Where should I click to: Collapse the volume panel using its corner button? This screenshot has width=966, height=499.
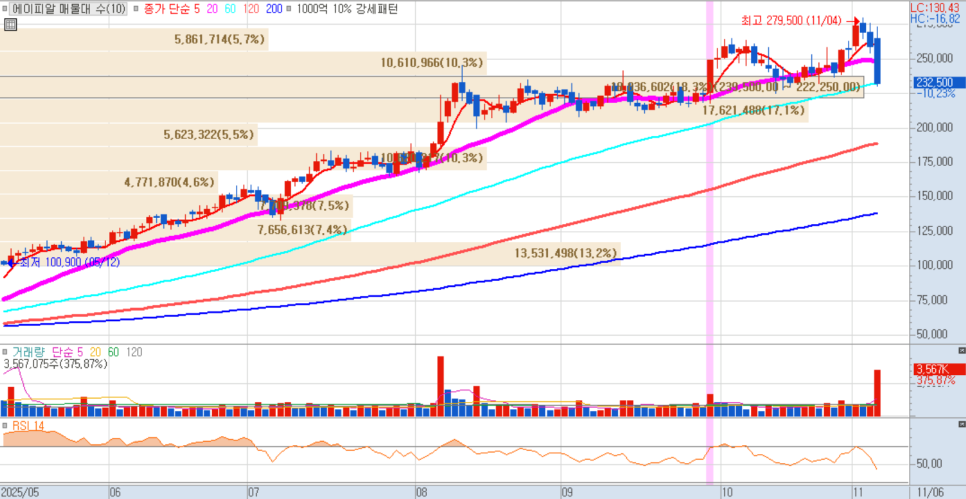[962, 351]
